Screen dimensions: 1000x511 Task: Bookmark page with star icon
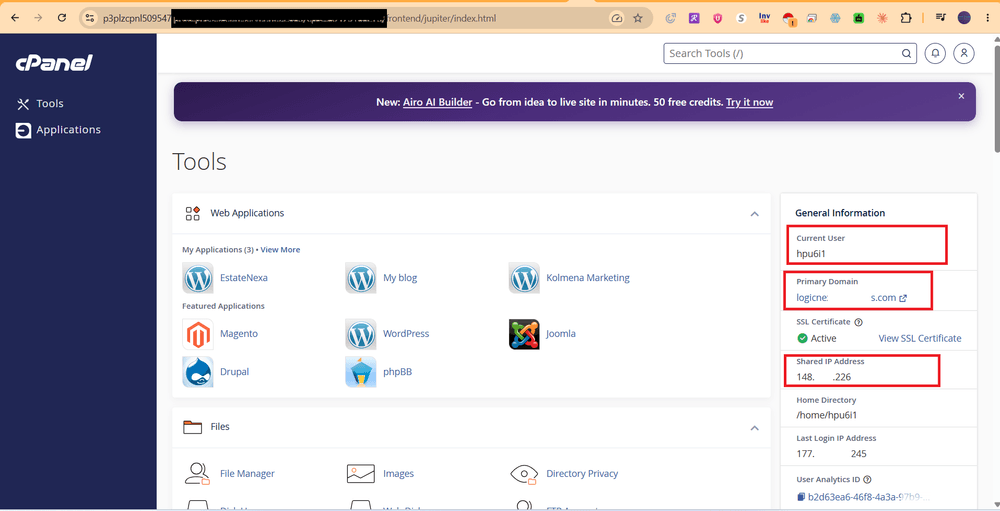pos(638,19)
